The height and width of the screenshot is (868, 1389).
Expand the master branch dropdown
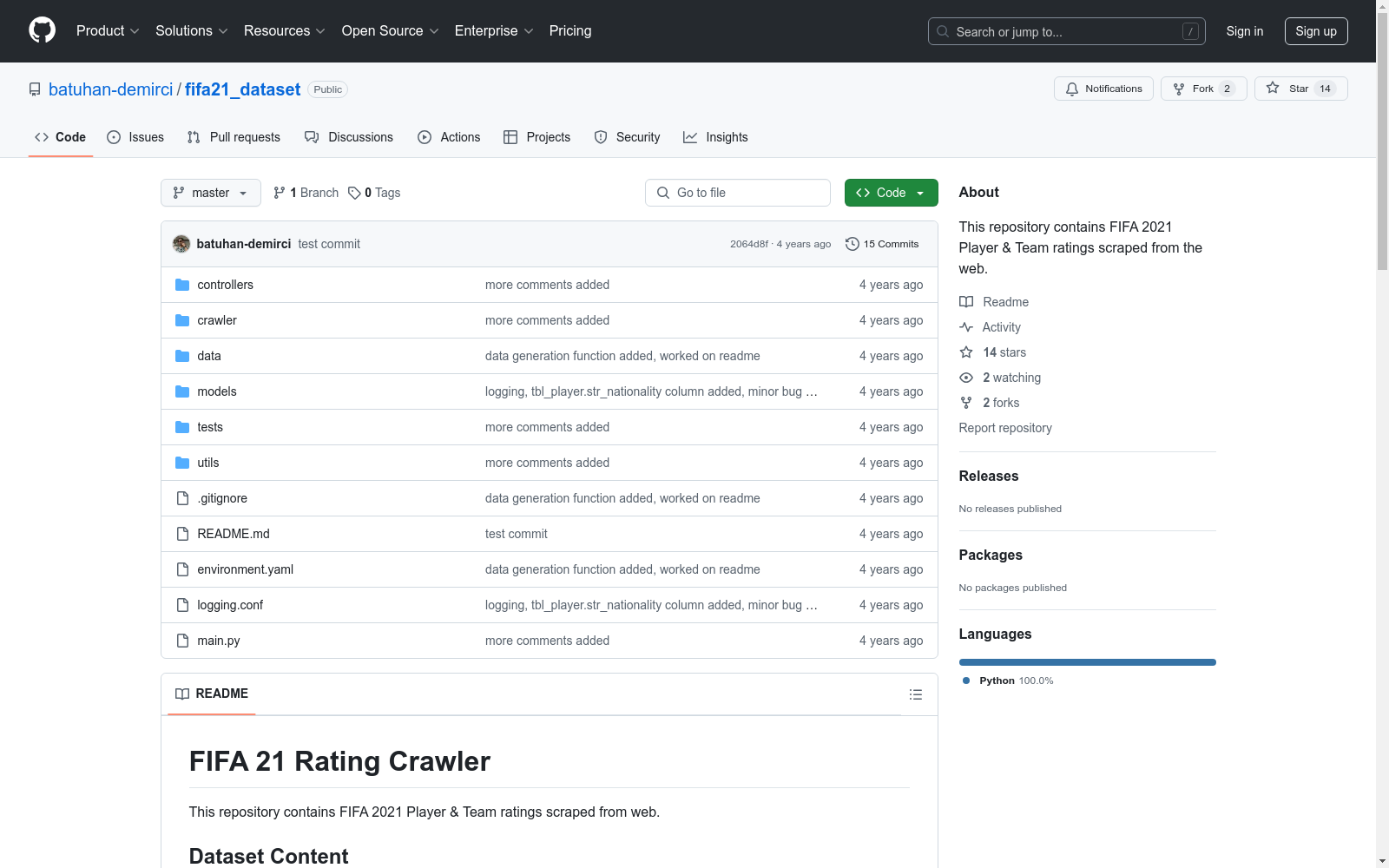(211, 193)
